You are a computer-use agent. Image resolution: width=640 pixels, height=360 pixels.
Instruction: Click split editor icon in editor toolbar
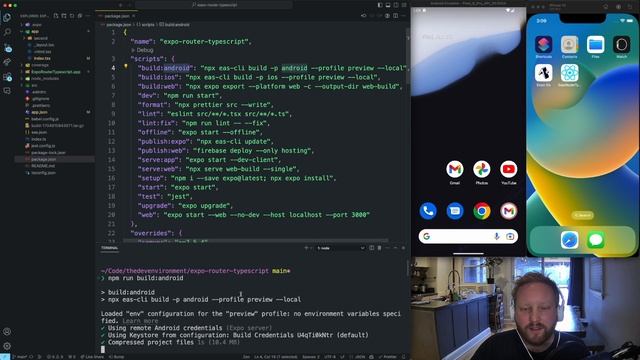coord(396,16)
